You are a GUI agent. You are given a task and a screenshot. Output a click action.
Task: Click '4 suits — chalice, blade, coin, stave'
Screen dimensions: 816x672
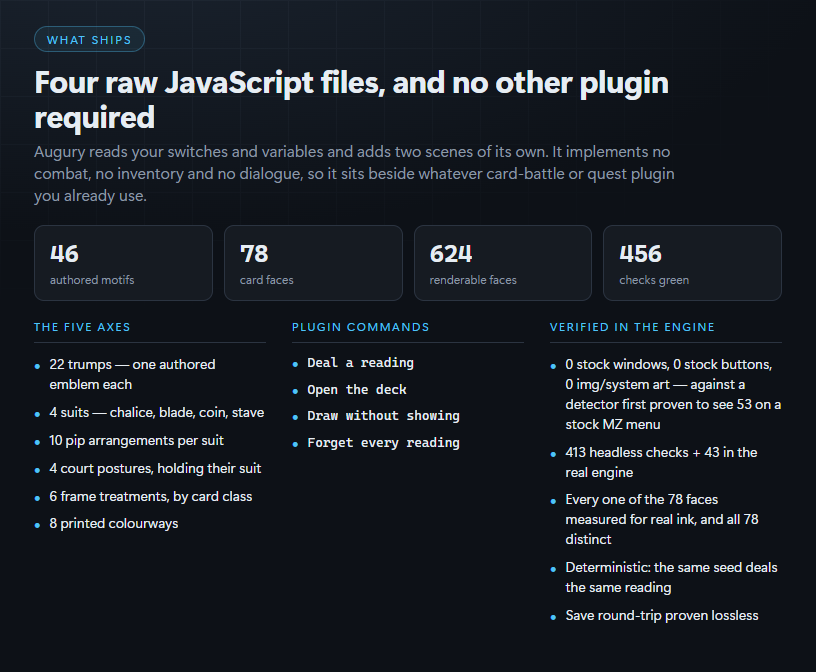coord(157,413)
